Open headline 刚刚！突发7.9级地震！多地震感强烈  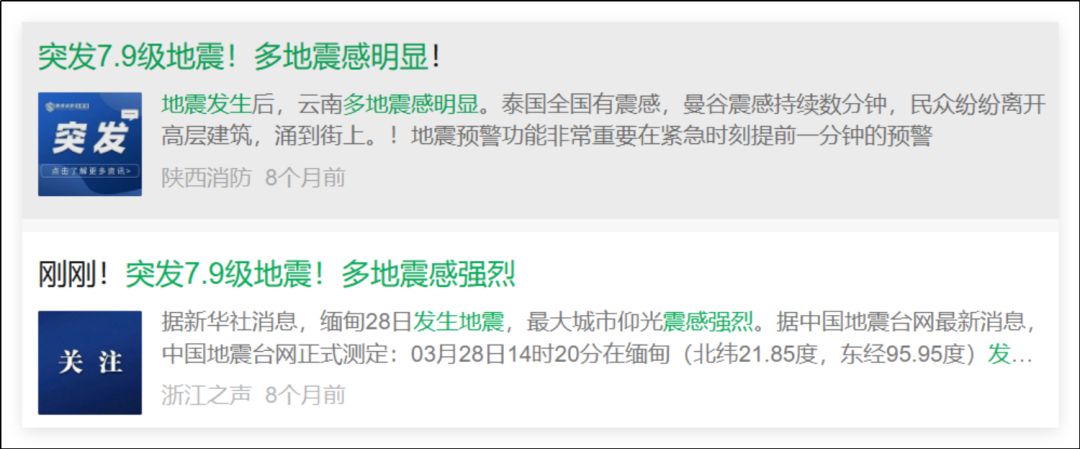click(x=277, y=275)
